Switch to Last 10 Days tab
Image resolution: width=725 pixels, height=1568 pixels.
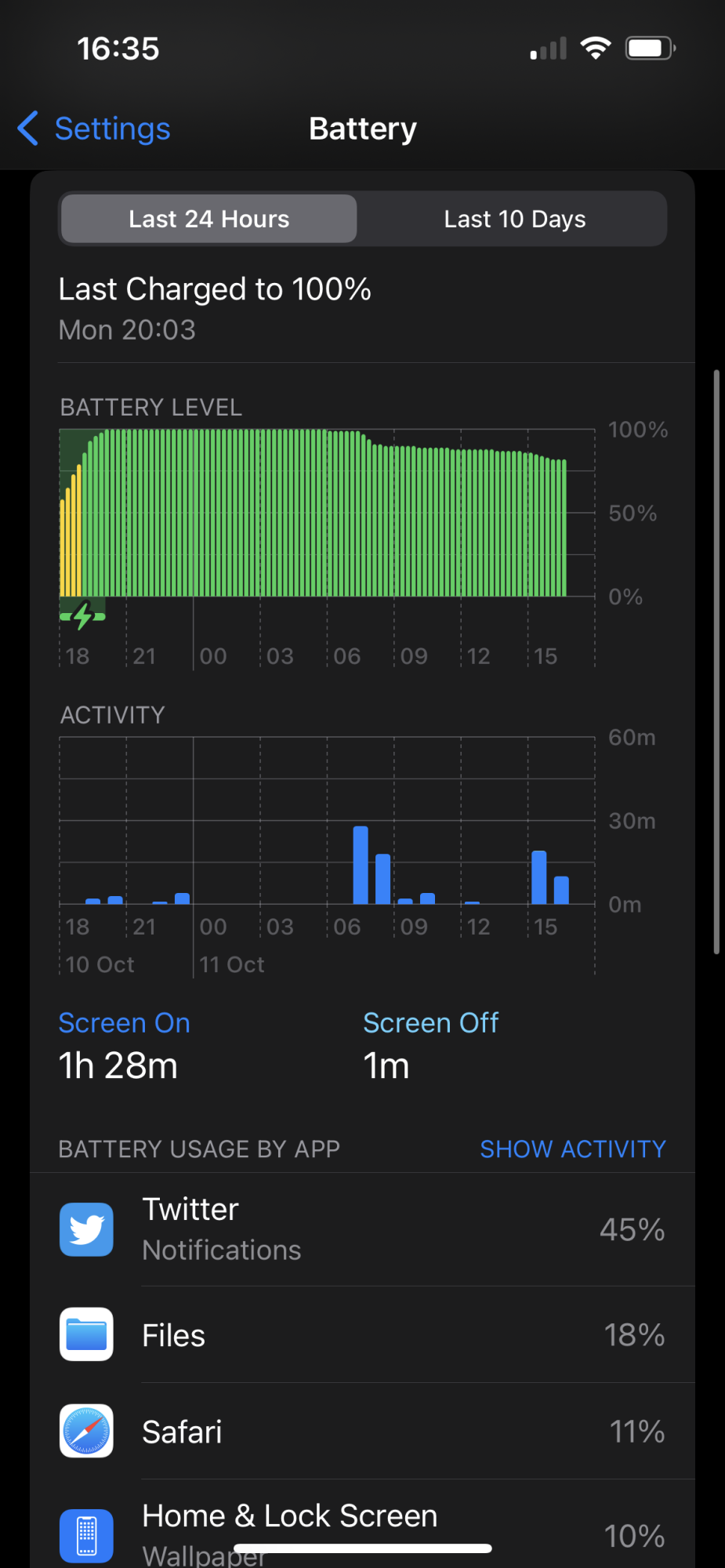click(515, 219)
